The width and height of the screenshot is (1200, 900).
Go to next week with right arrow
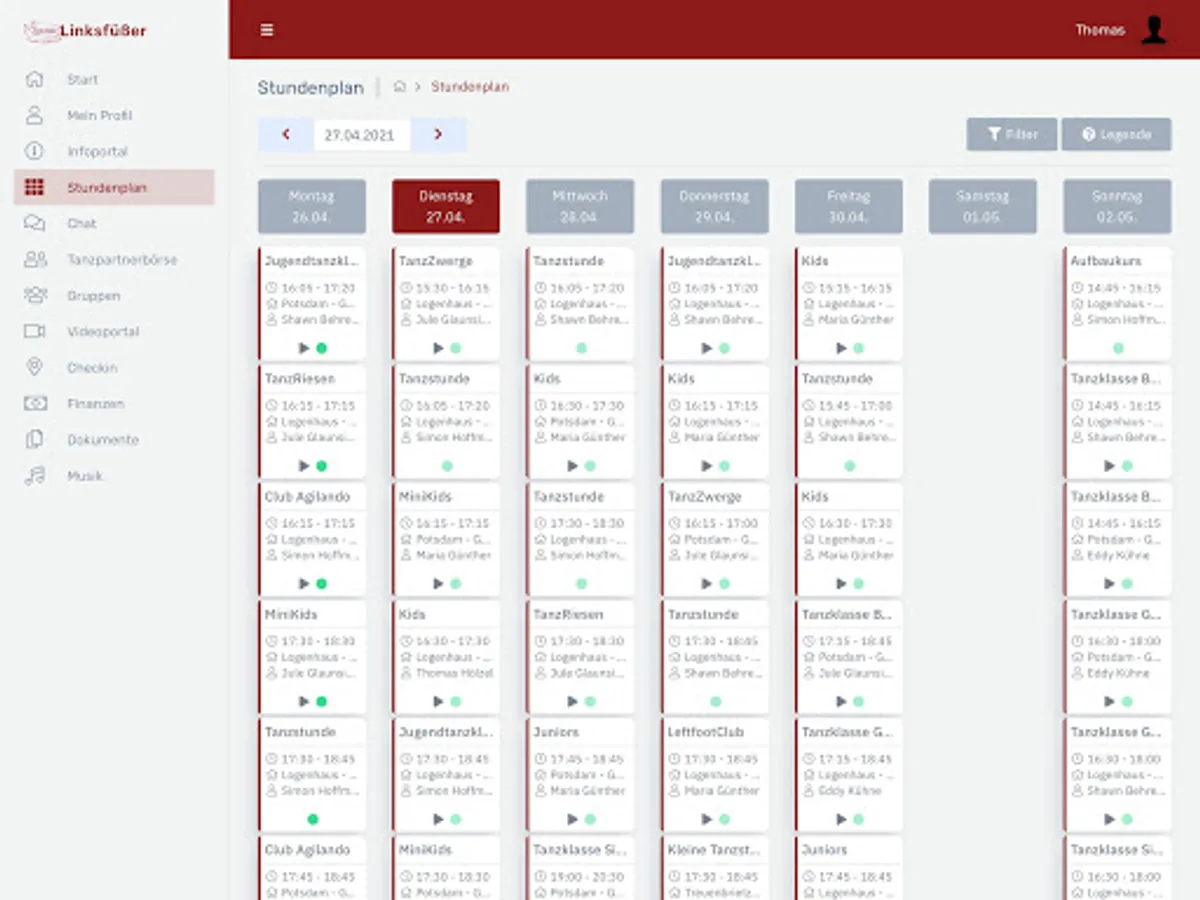tap(438, 135)
